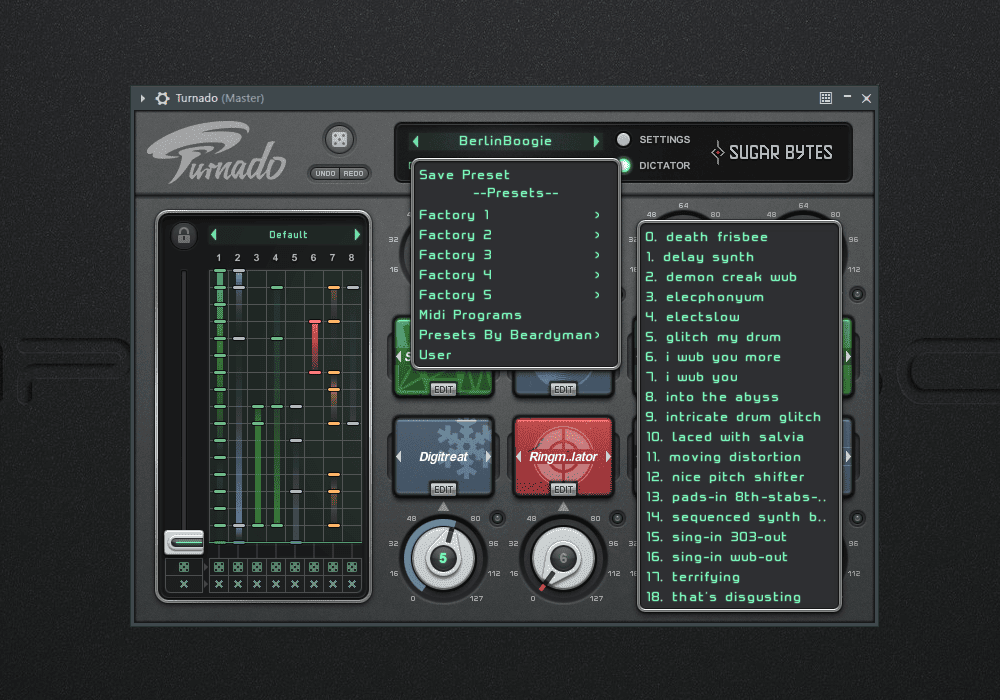This screenshot has height=700, width=1000.
Task: Click the REDO button
Action: click(x=353, y=173)
